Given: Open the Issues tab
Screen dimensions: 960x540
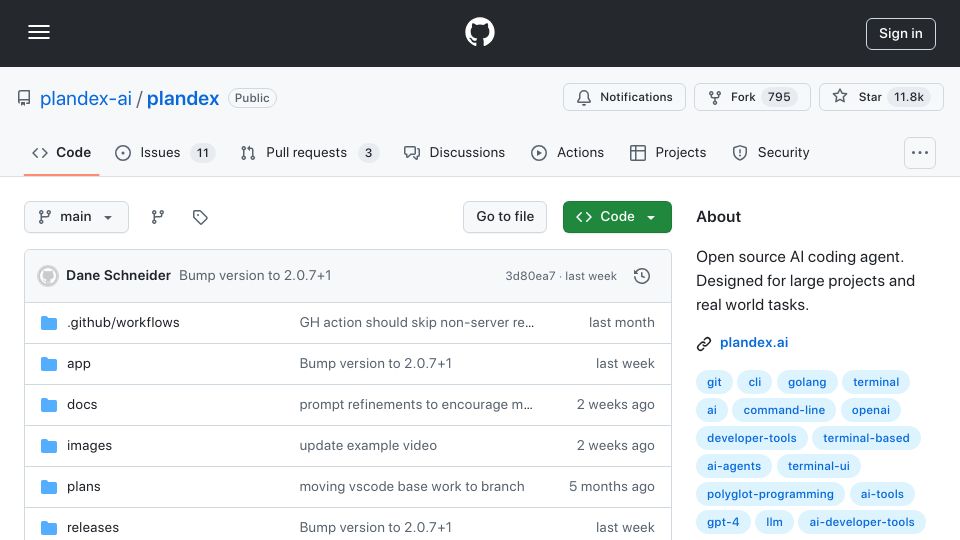Looking at the screenshot, I should tap(165, 152).
